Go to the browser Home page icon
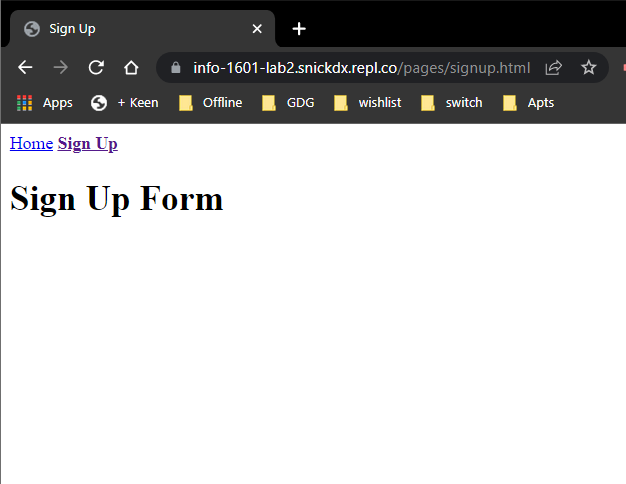 tap(131, 67)
